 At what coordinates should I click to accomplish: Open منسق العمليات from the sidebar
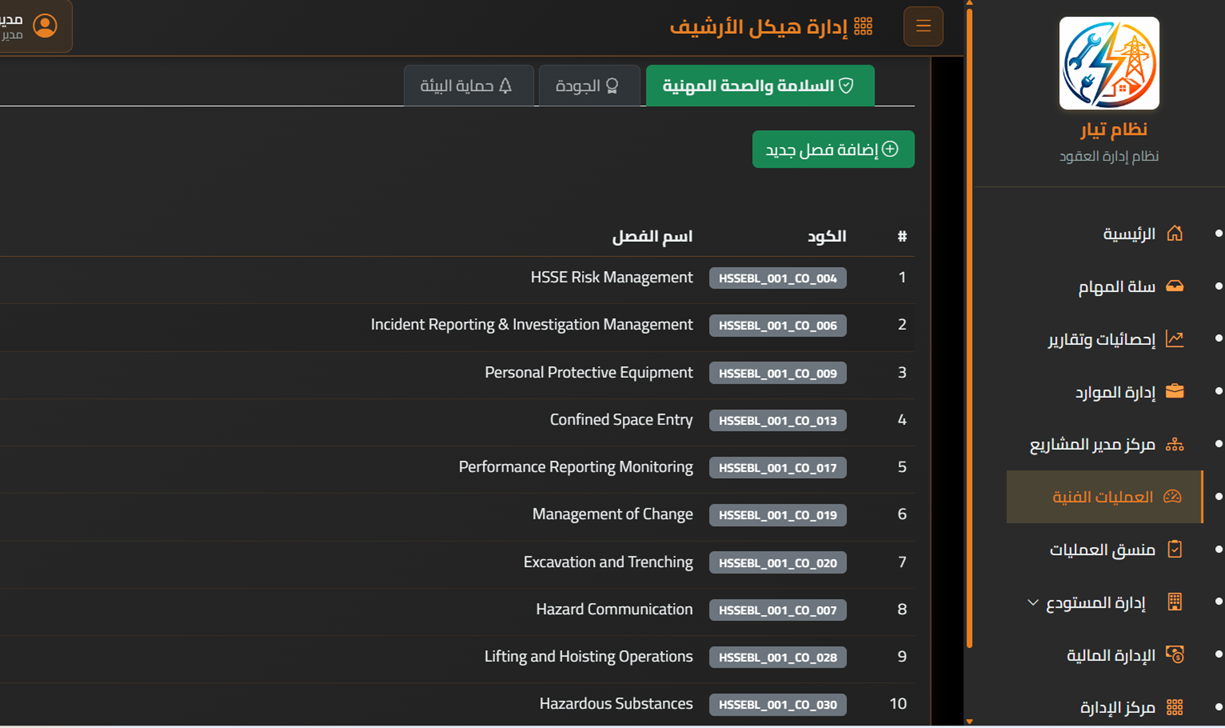coord(1102,550)
